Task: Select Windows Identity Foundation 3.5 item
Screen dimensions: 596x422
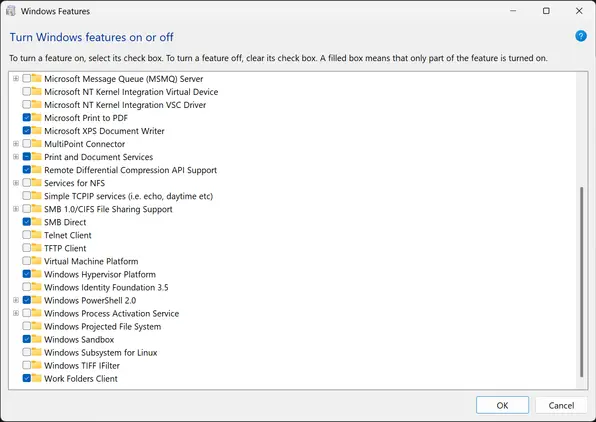Action: point(106,287)
